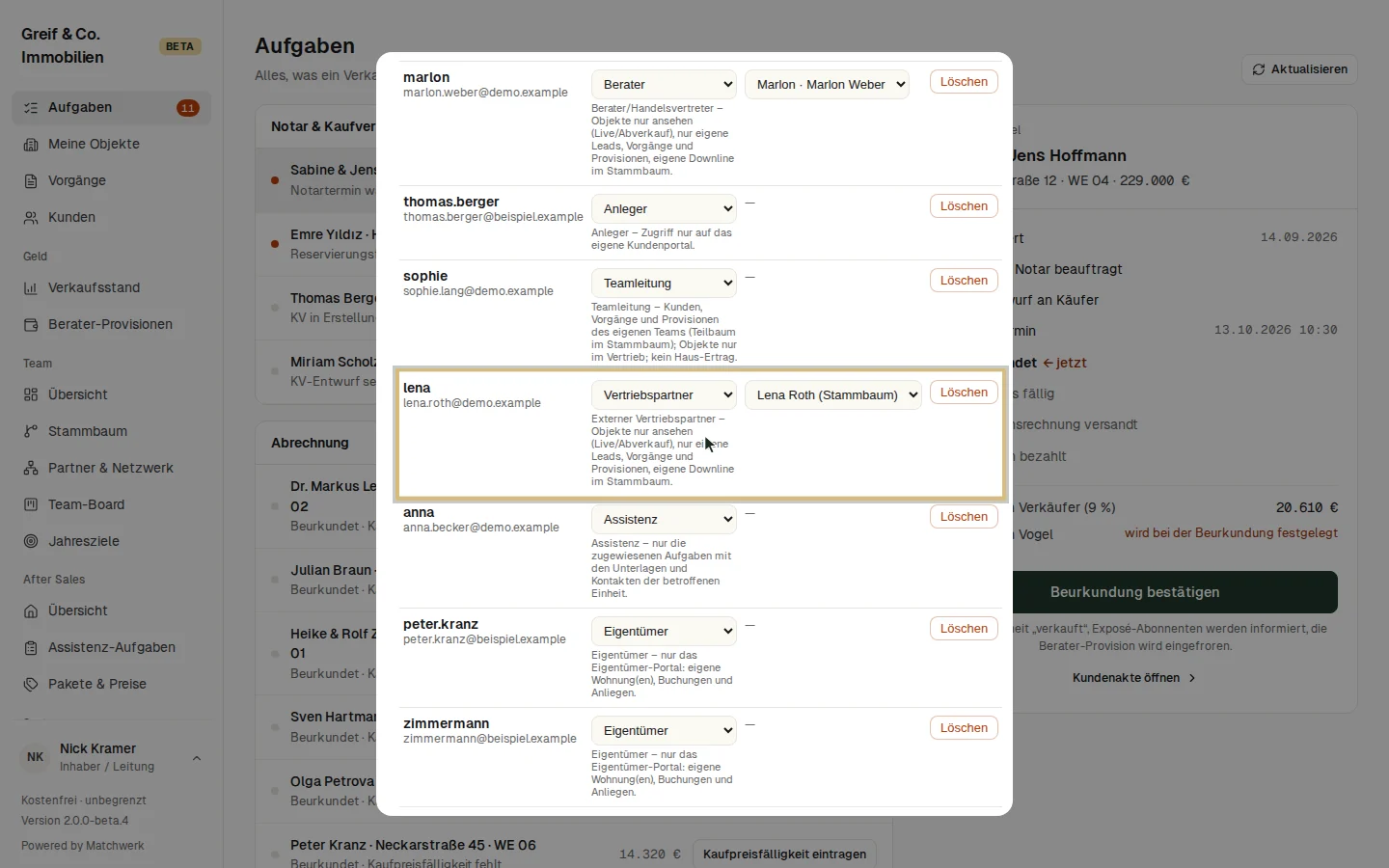Delete user thomas.berger via Löschen
The height and width of the screenshot is (868, 1389).
pyautogui.click(x=964, y=206)
